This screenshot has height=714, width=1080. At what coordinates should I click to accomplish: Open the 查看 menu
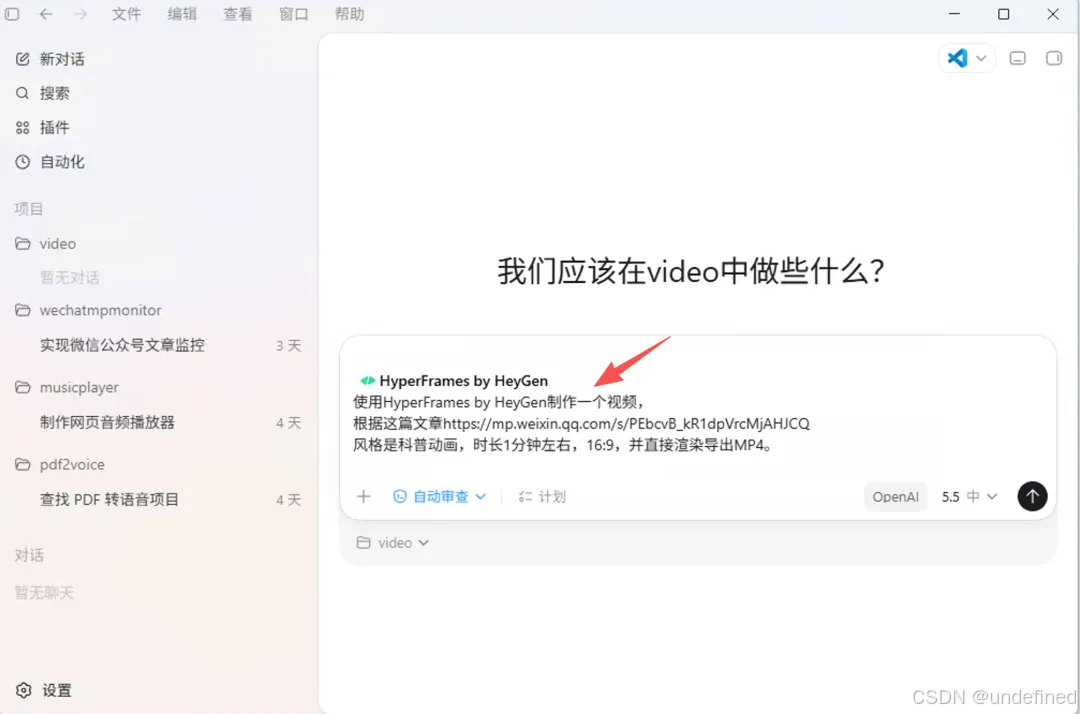(x=238, y=14)
